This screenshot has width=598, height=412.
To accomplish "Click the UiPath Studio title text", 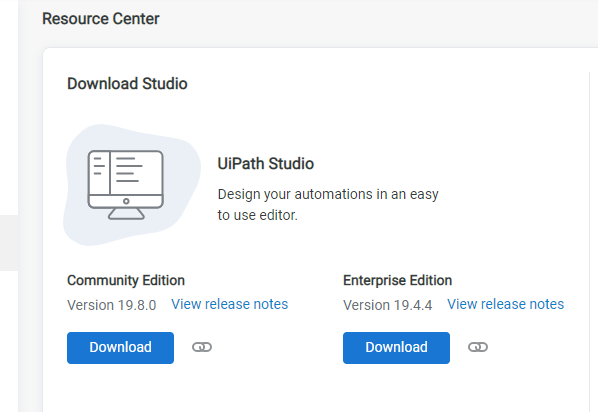I will tap(266, 164).
